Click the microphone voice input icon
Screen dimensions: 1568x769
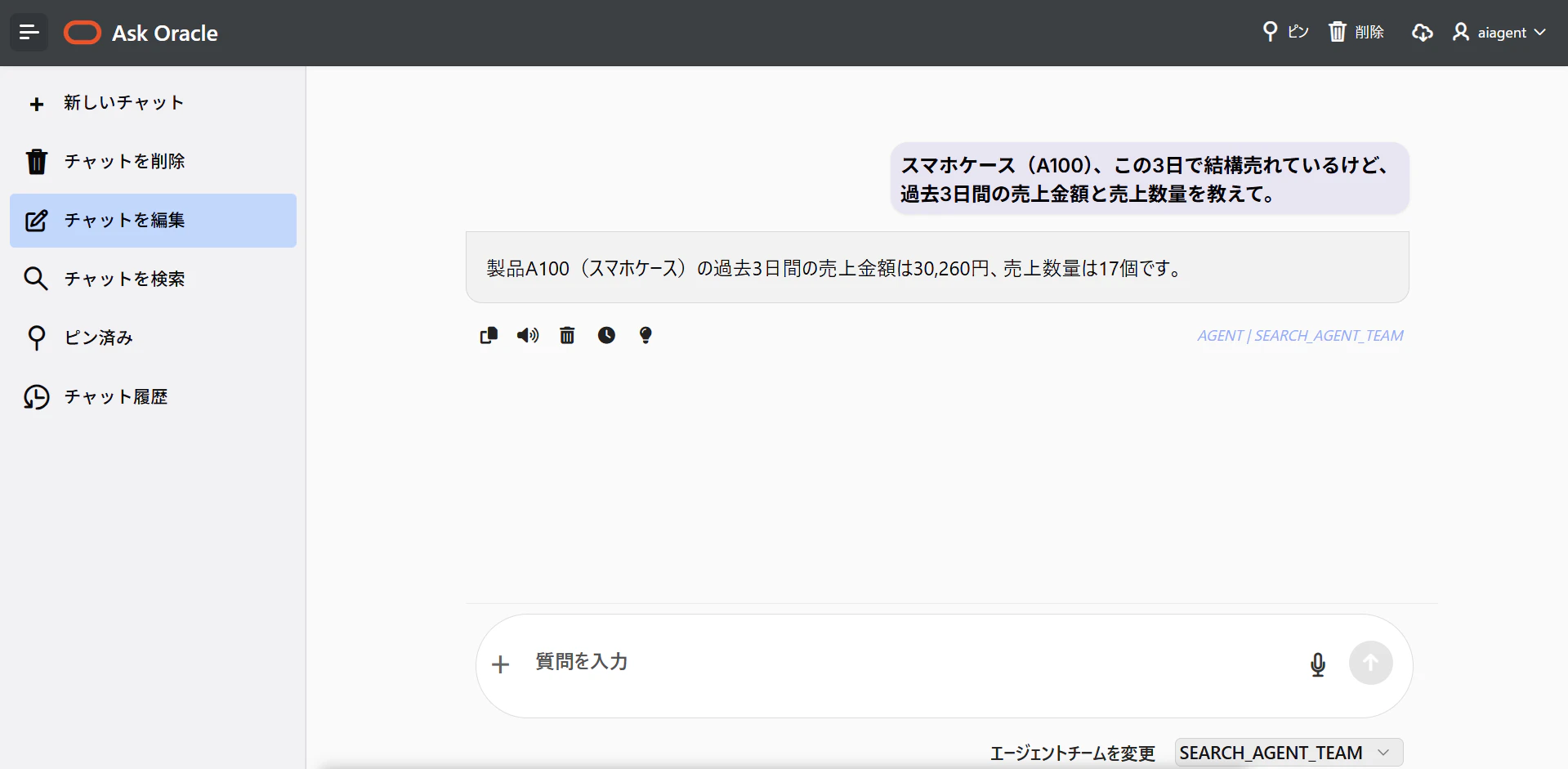[x=1317, y=664]
